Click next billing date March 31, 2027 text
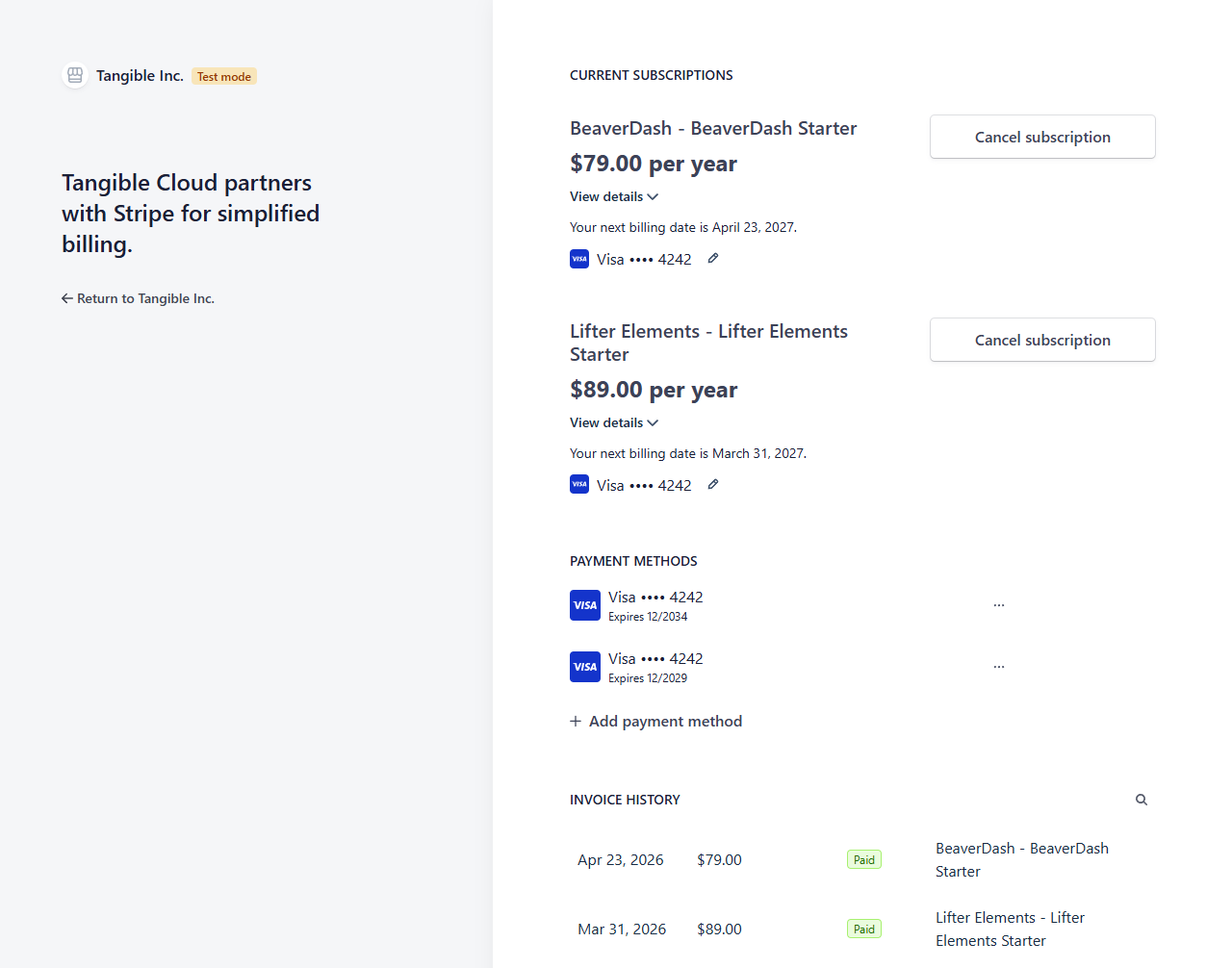 [x=688, y=453]
